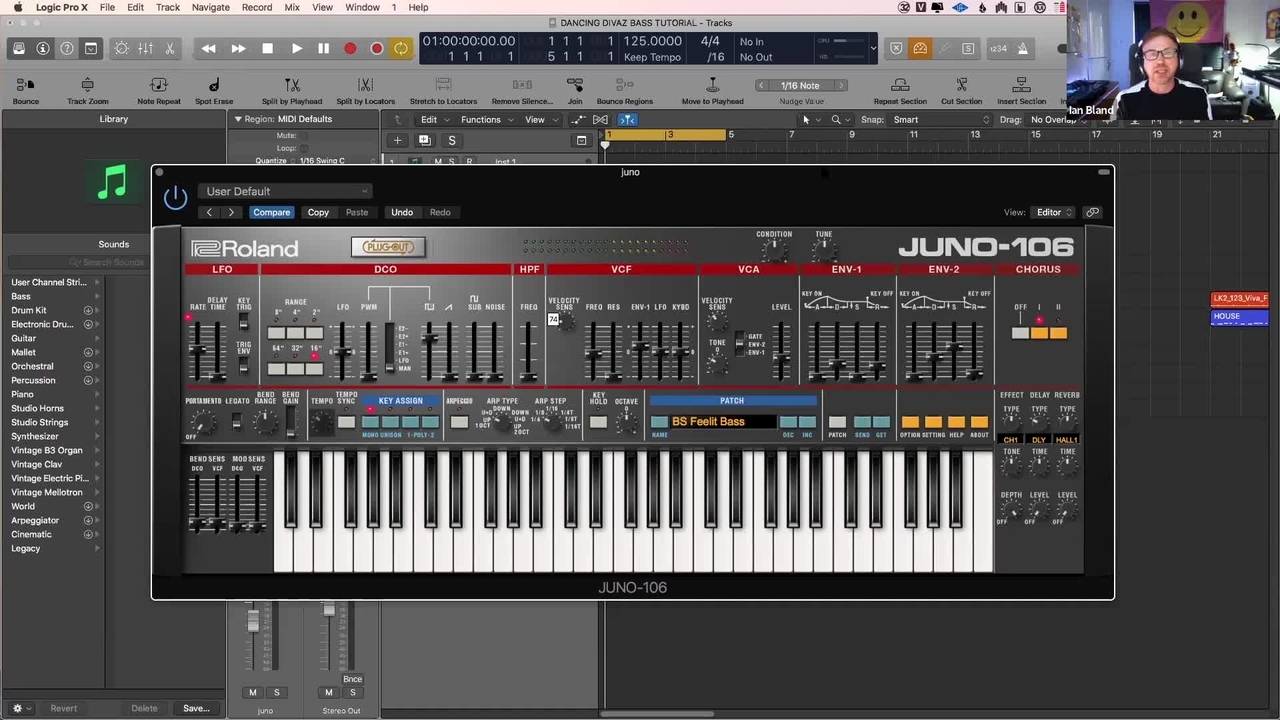Toggle the Juno plugin power button
Screen dimensions: 1280x720
(175, 197)
